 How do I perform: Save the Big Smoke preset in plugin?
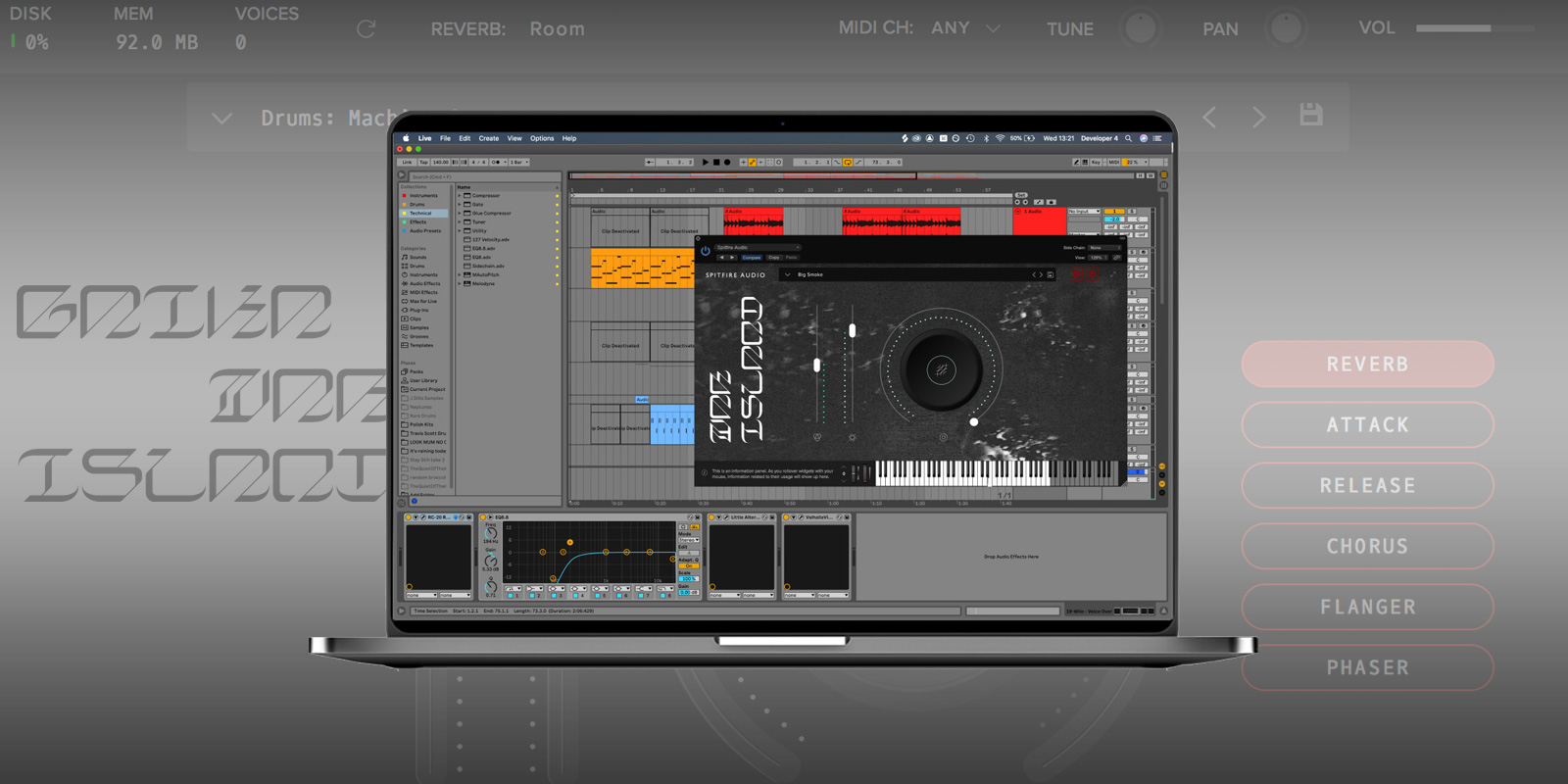click(1051, 275)
